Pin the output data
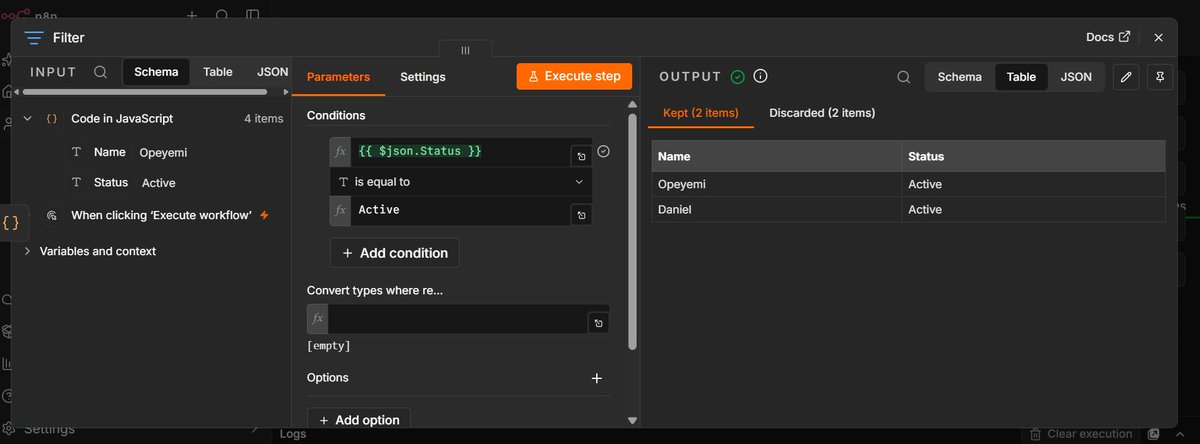The width and height of the screenshot is (1200, 444). tap(1159, 77)
